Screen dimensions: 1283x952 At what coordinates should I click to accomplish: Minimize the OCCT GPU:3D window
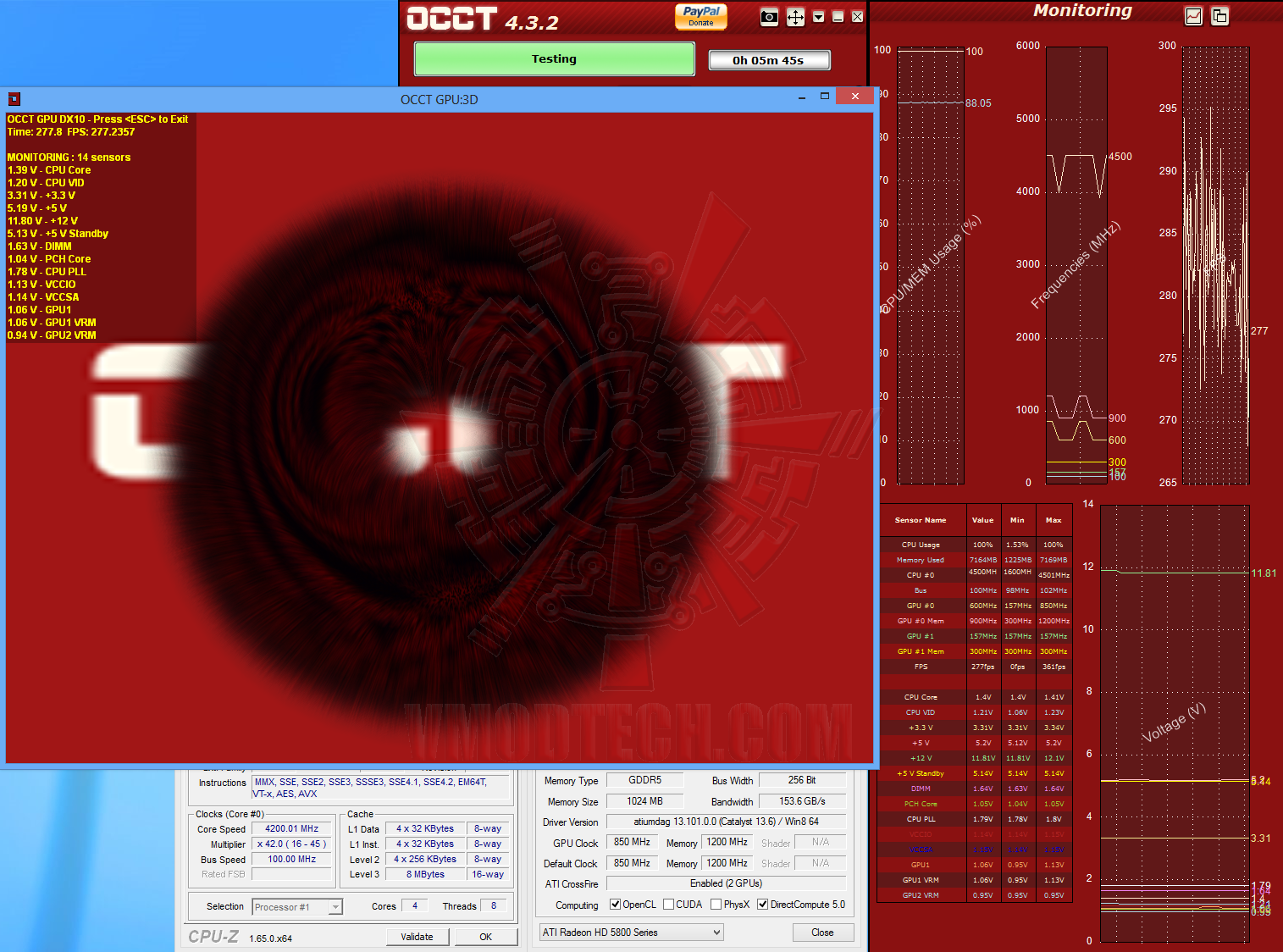click(x=802, y=97)
